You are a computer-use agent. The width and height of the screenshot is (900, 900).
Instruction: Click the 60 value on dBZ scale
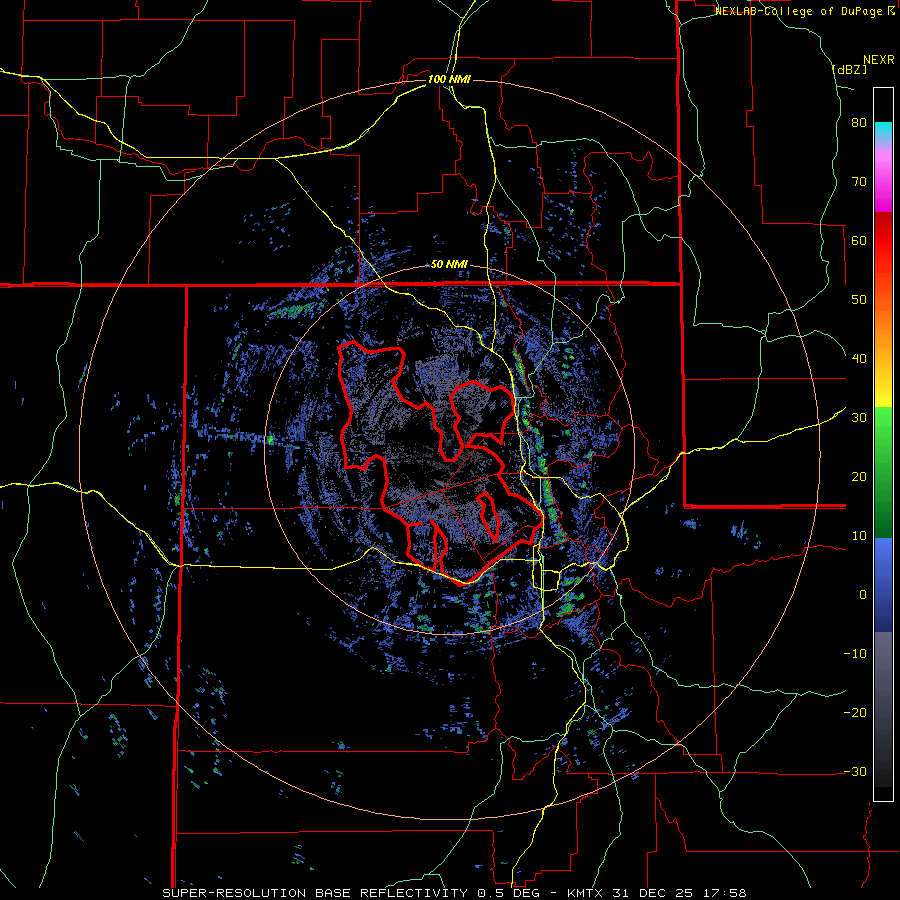click(859, 240)
